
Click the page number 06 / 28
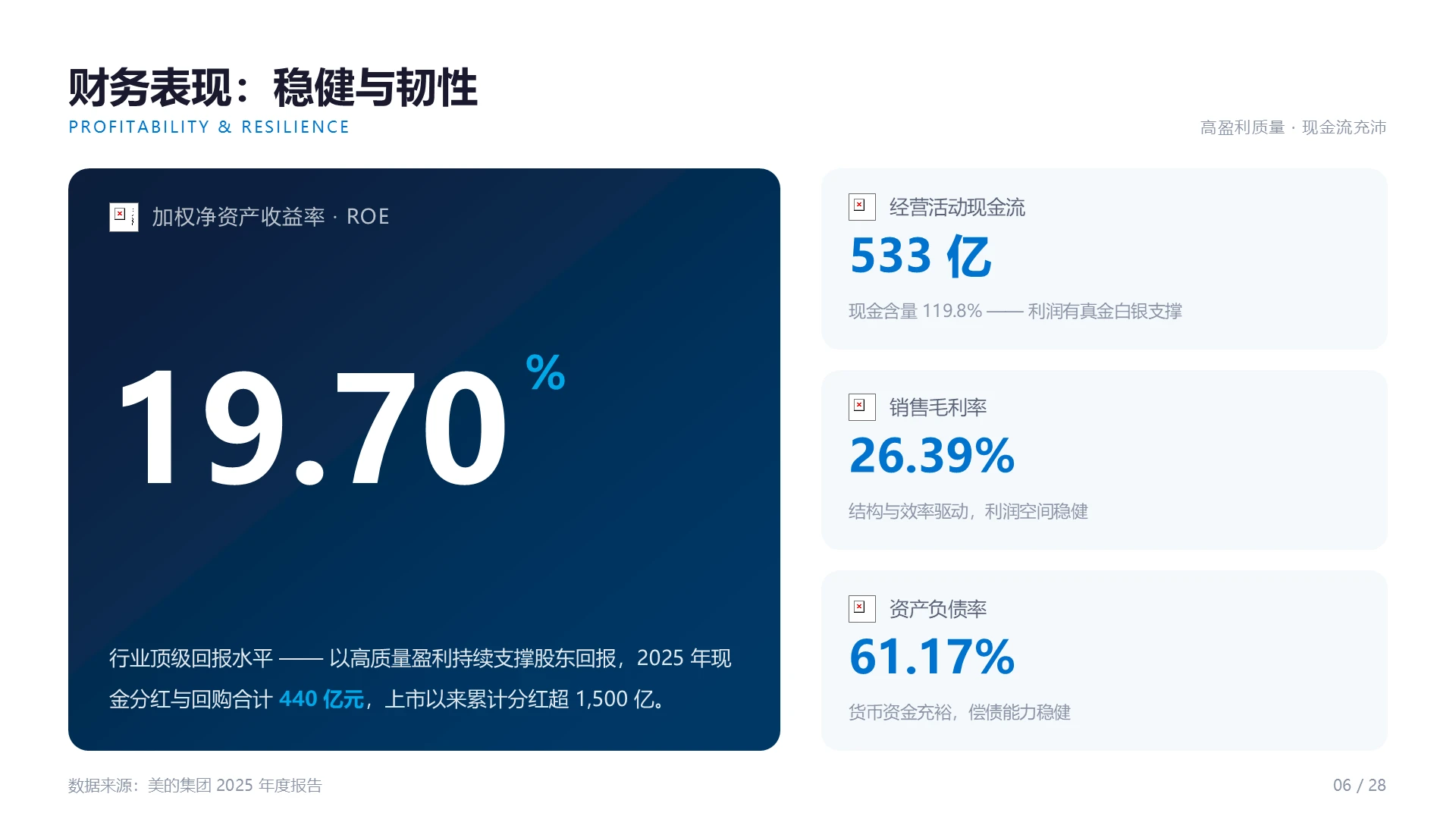point(1360,786)
